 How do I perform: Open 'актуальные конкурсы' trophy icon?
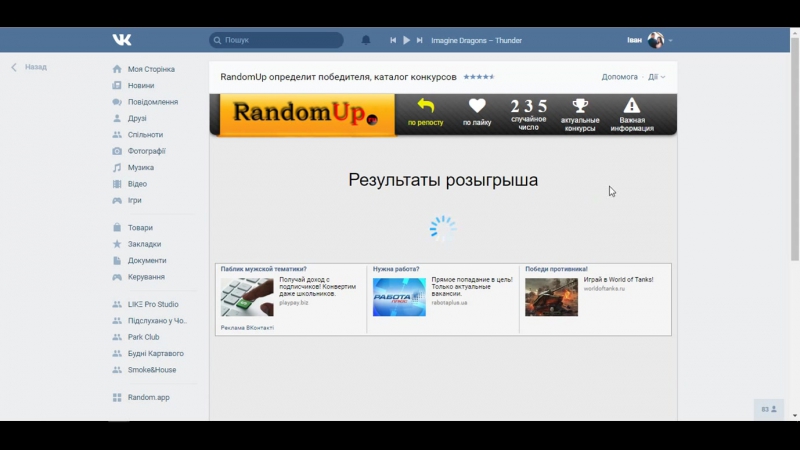coord(580,107)
